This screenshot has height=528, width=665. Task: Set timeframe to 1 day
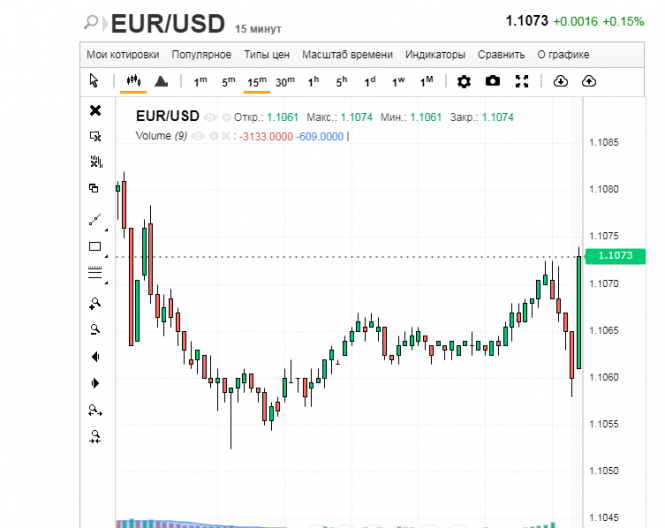(370, 81)
